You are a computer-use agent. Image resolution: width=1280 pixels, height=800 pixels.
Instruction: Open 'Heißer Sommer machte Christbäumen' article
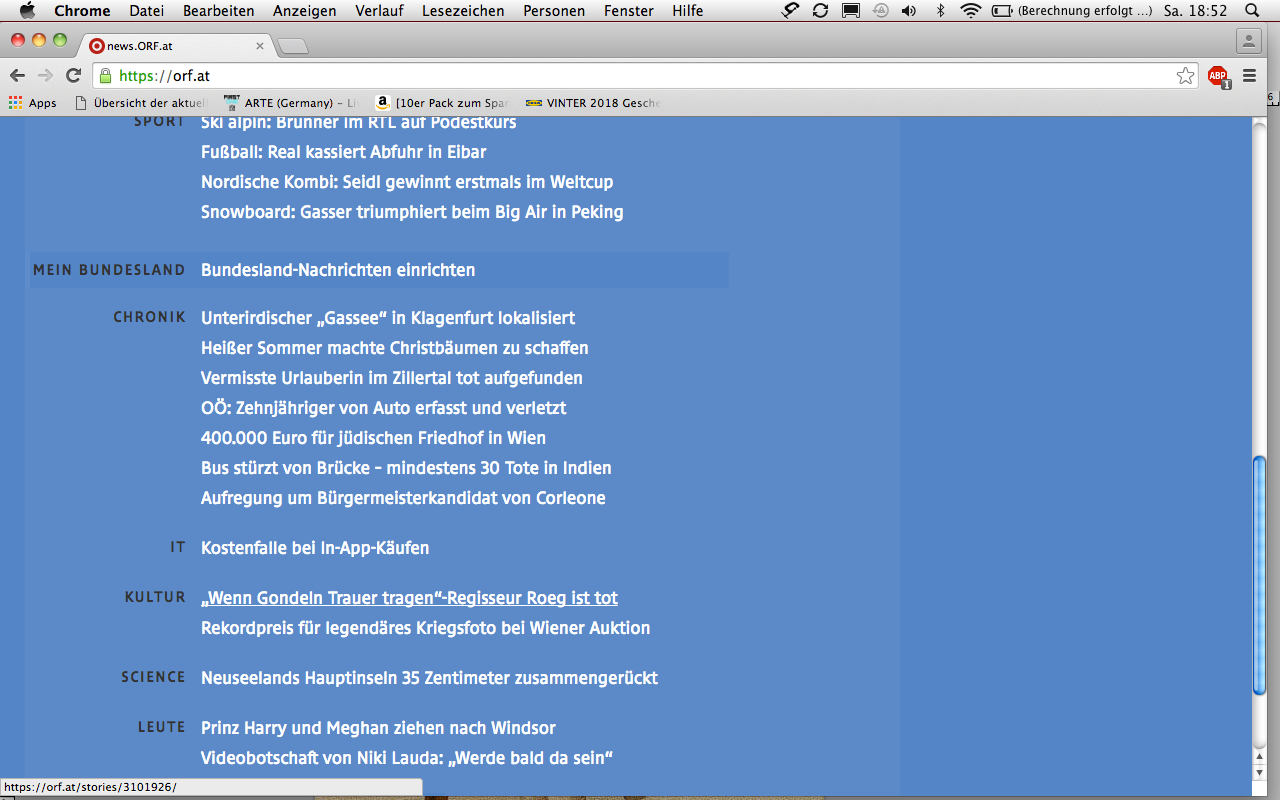pos(395,348)
